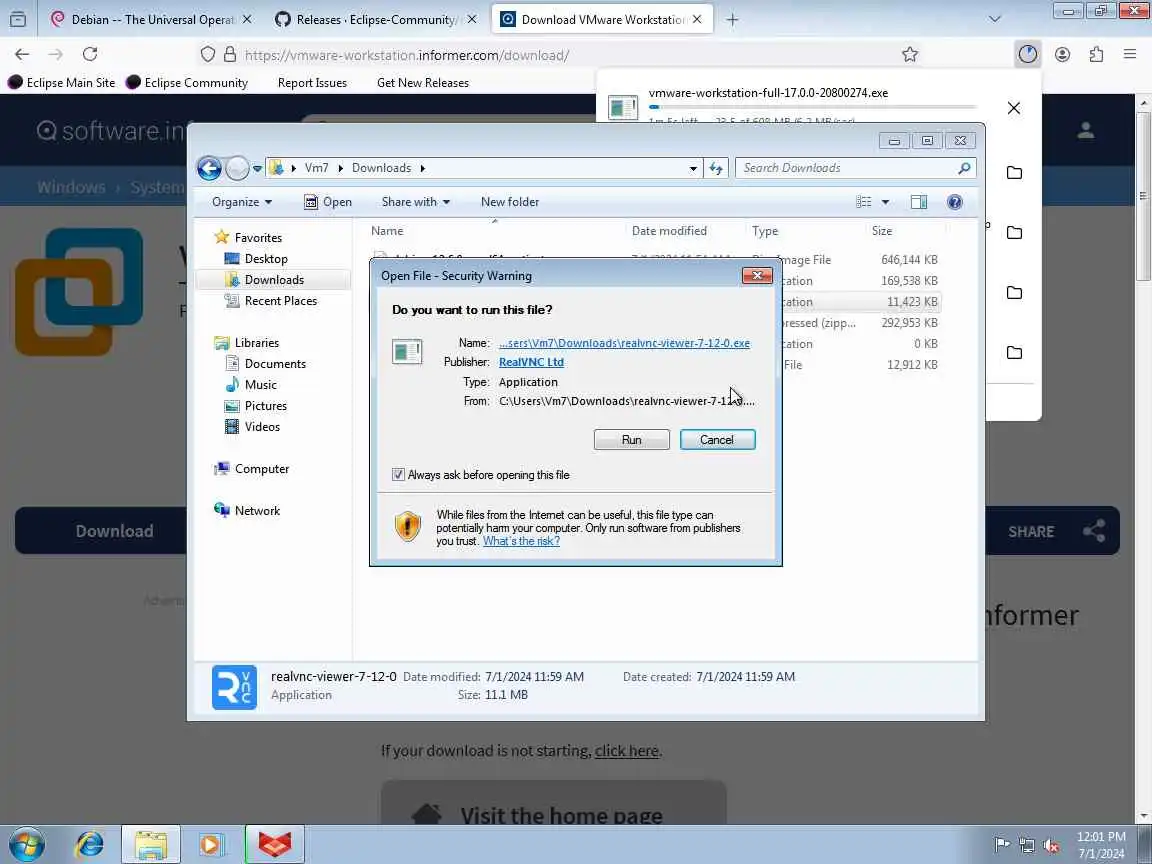Image resolution: width=1152 pixels, height=864 pixels.
Task: Refresh the Downloads folder view
Action: [x=716, y=168]
